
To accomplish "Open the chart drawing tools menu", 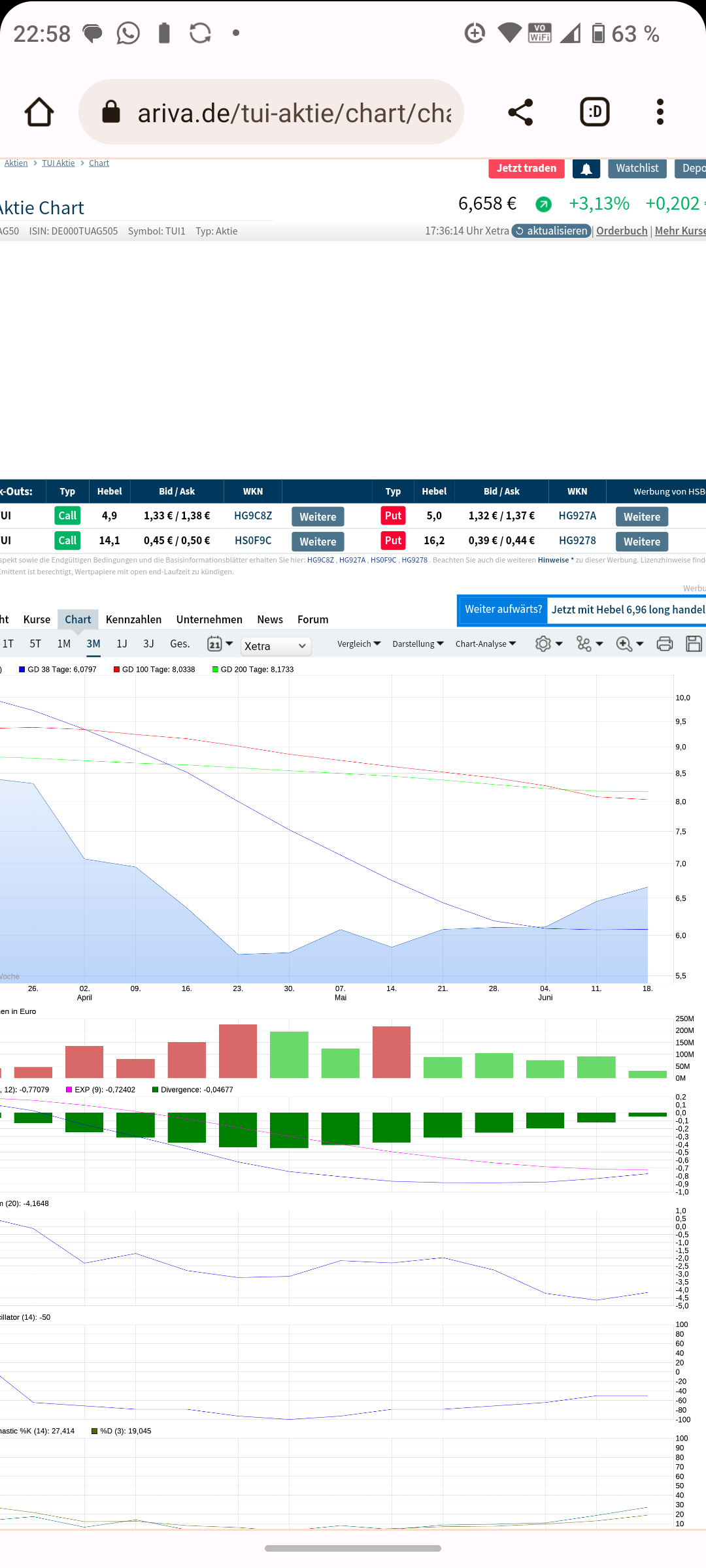I will [590, 644].
